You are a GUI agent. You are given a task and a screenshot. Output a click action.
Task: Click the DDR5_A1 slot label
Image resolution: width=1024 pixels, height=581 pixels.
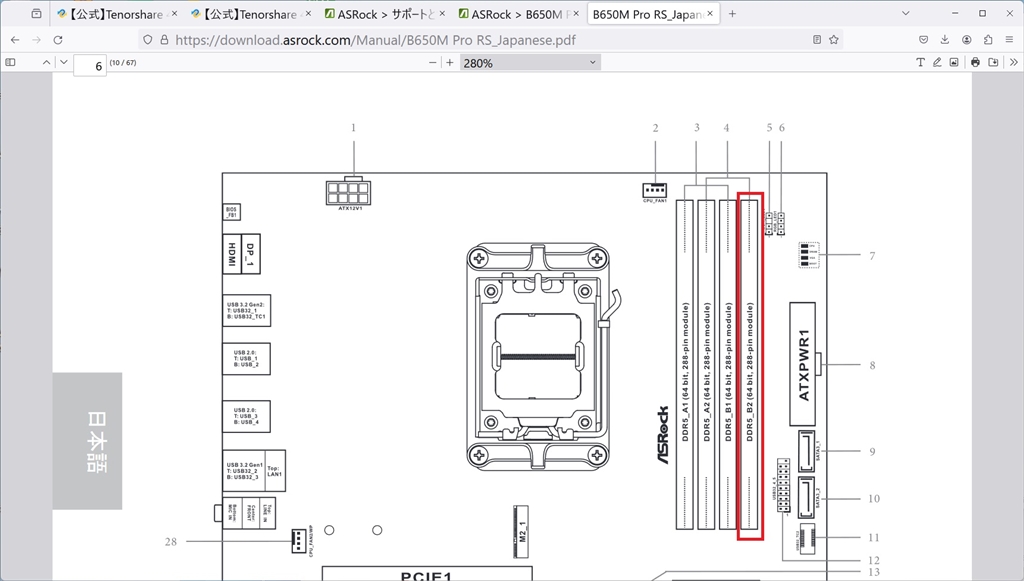tap(685, 371)
